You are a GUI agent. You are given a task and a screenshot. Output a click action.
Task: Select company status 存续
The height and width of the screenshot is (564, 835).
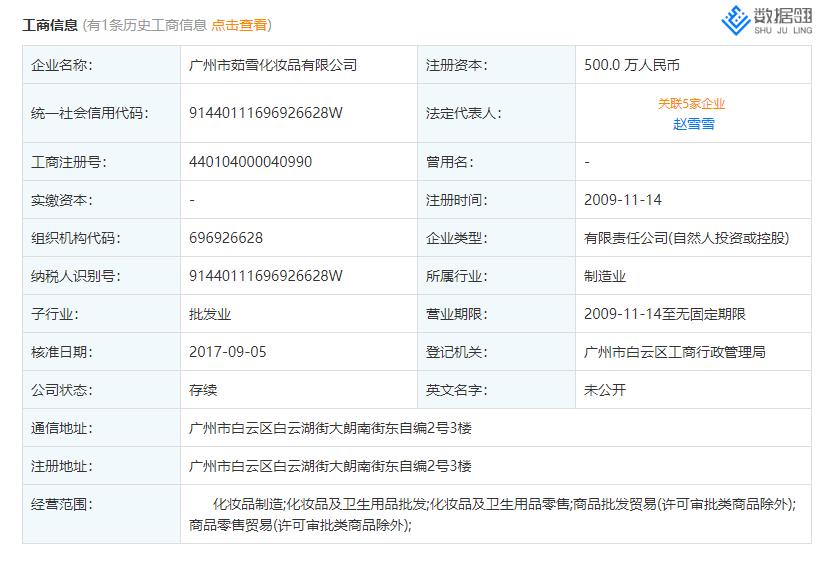[203, 390]
